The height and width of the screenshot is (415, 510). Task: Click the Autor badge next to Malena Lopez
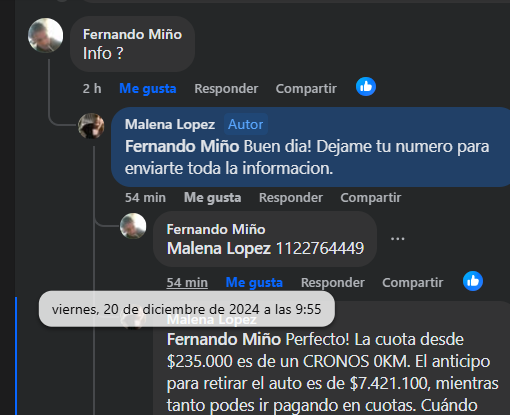click(x=246, y=124)
